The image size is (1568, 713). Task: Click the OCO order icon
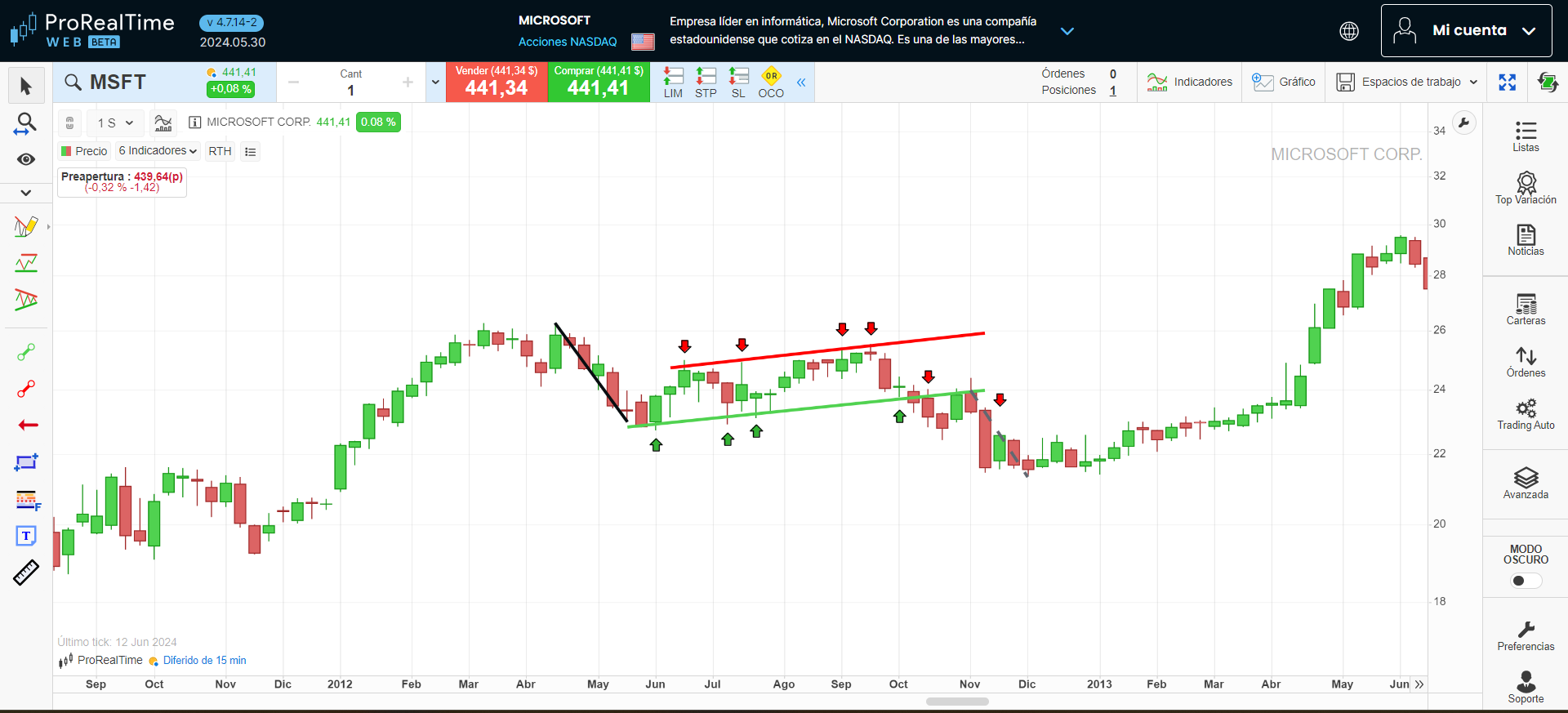tap(770, 82)
